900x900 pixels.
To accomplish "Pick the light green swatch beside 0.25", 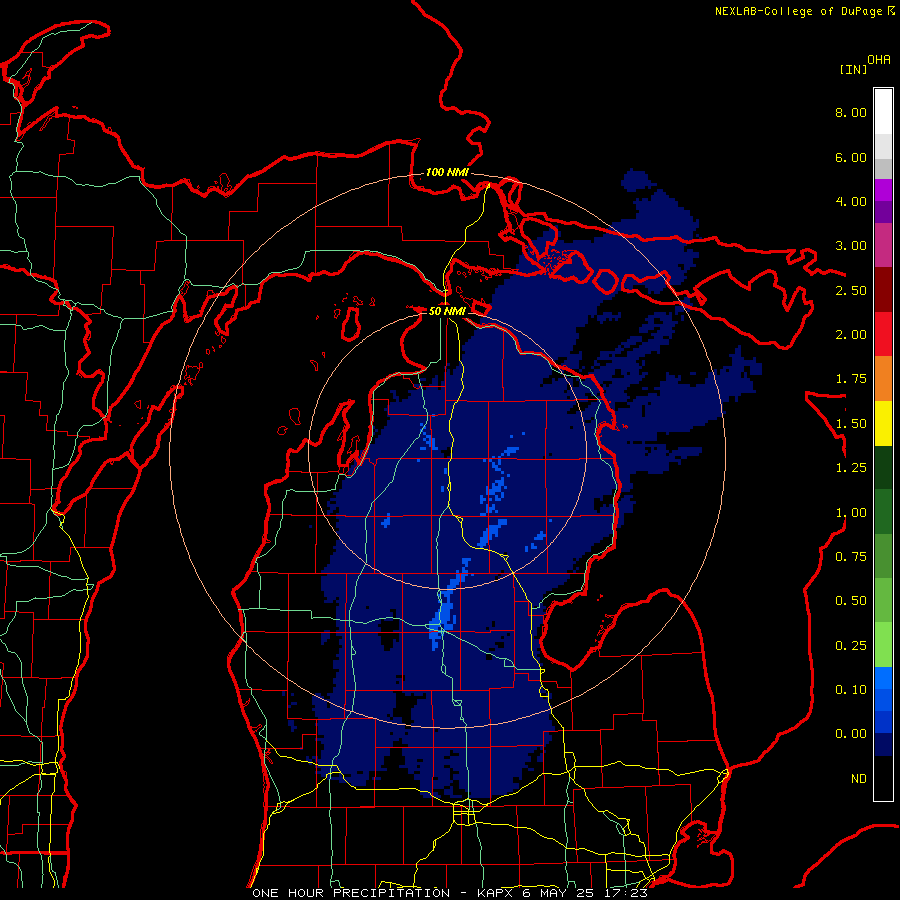I will [883, 645].
